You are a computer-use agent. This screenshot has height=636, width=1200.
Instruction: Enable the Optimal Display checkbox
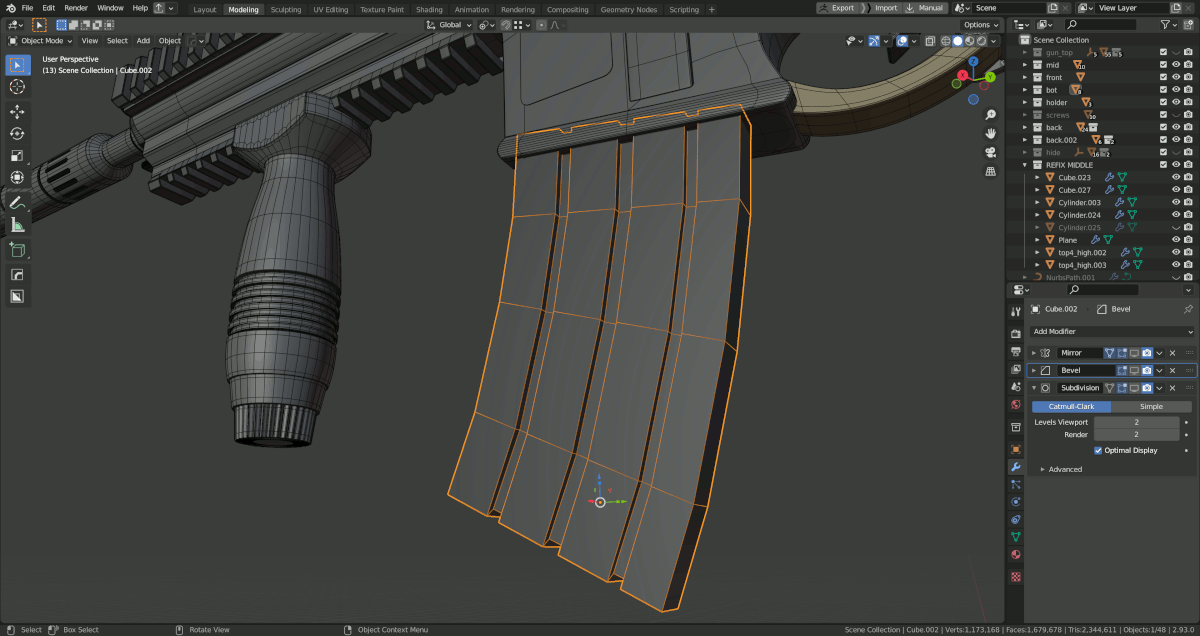[1099, 450]
